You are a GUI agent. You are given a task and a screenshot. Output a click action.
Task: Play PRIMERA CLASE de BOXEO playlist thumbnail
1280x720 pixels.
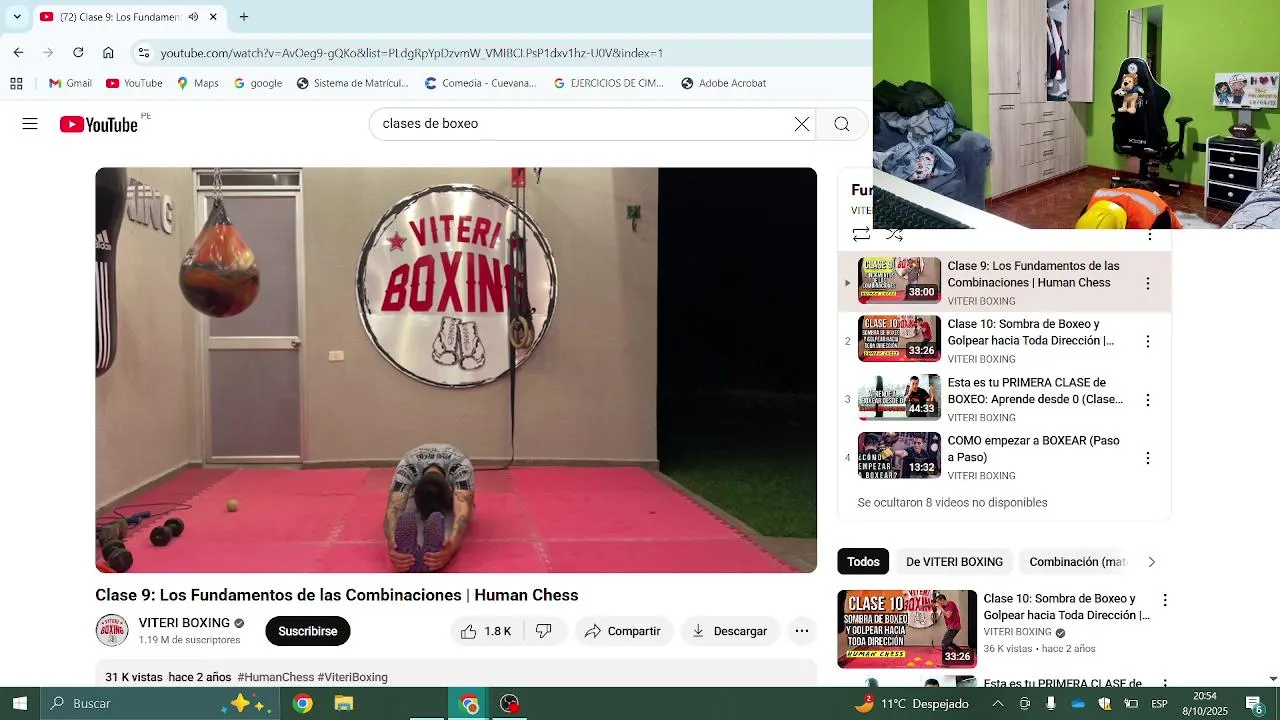coord(899,397)
